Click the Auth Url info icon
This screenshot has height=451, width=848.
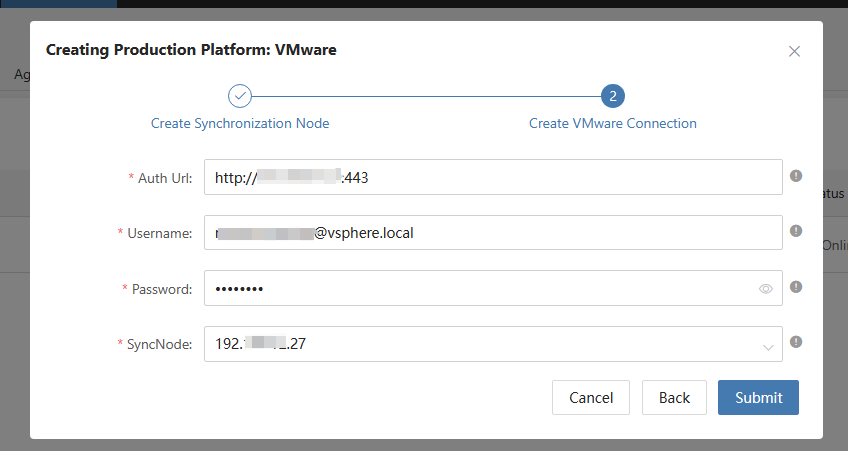(x=796, y=175)
